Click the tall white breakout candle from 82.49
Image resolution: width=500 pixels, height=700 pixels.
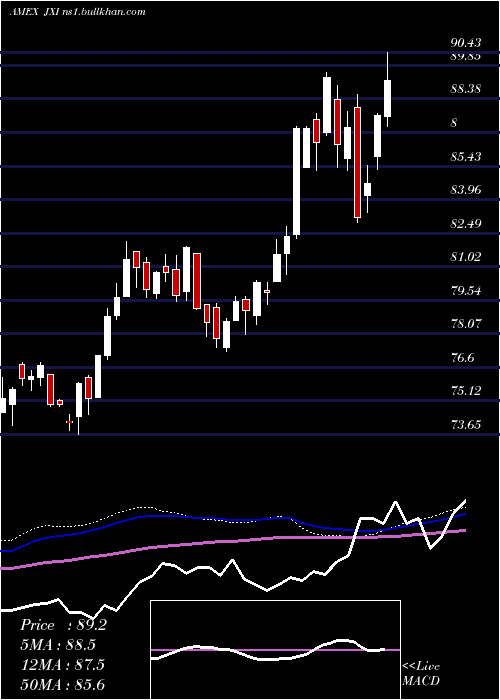click(x=296, y=181)
